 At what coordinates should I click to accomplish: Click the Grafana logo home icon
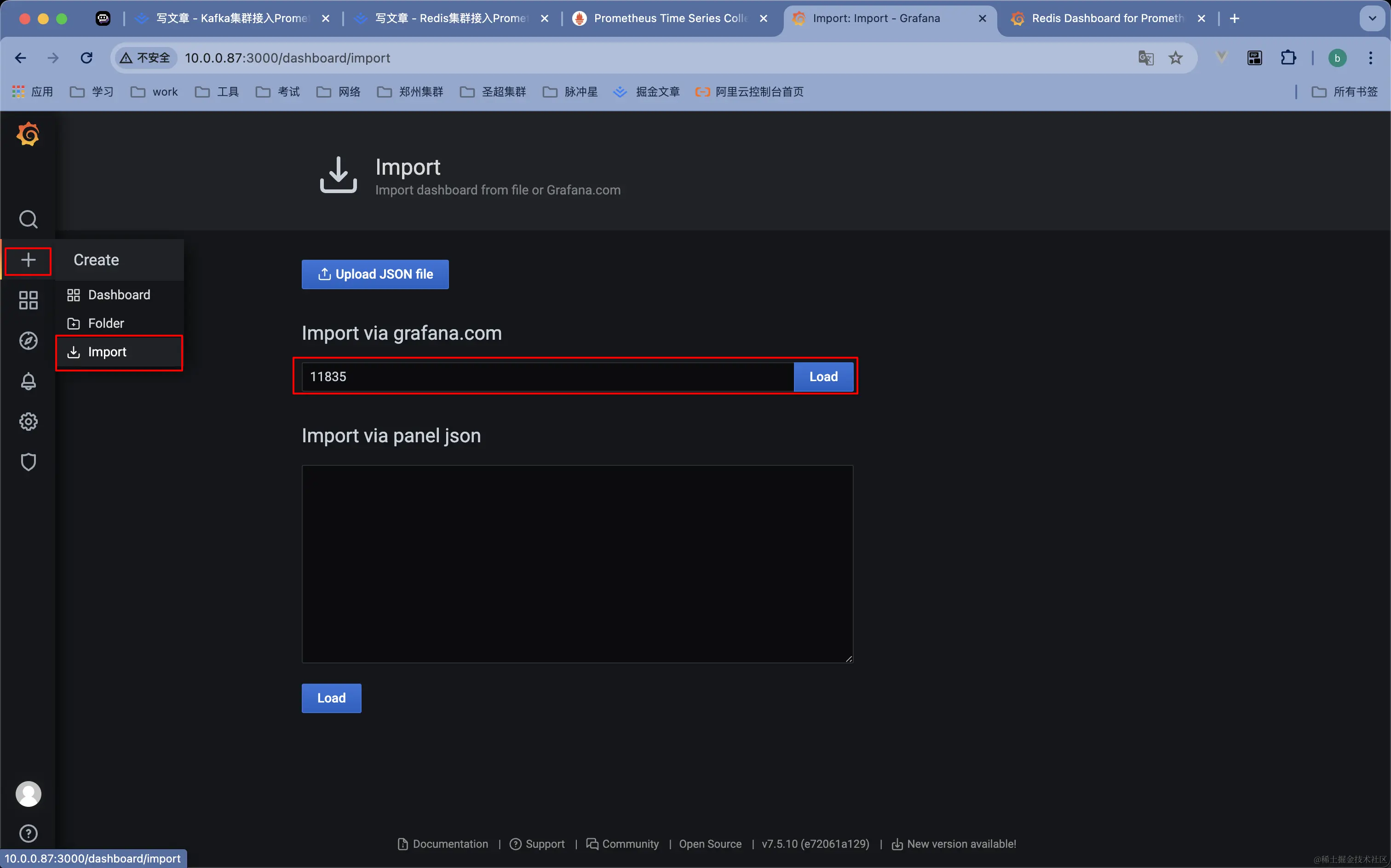[x=28, y=134]
